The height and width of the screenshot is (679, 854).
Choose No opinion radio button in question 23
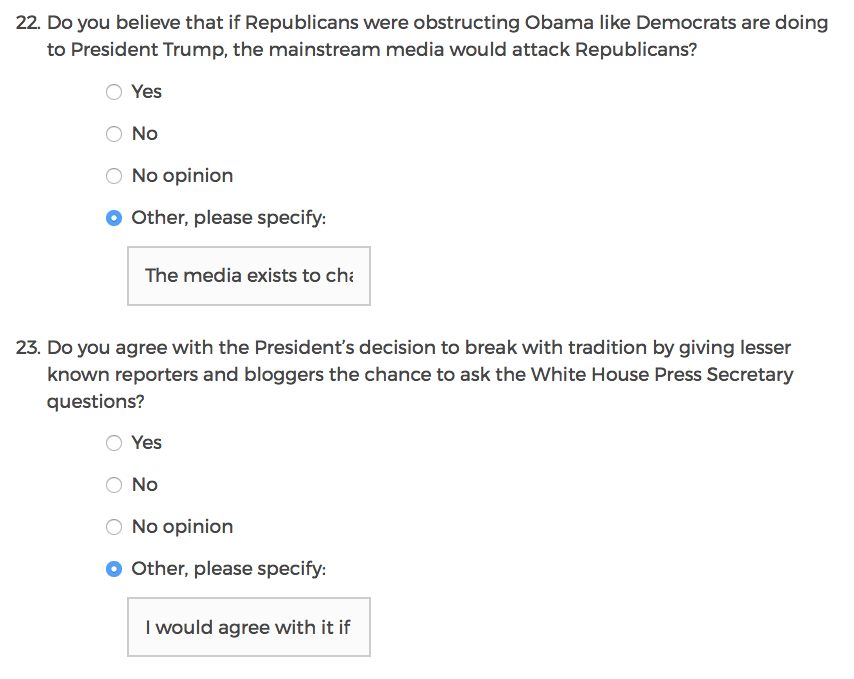click(114, 527)
